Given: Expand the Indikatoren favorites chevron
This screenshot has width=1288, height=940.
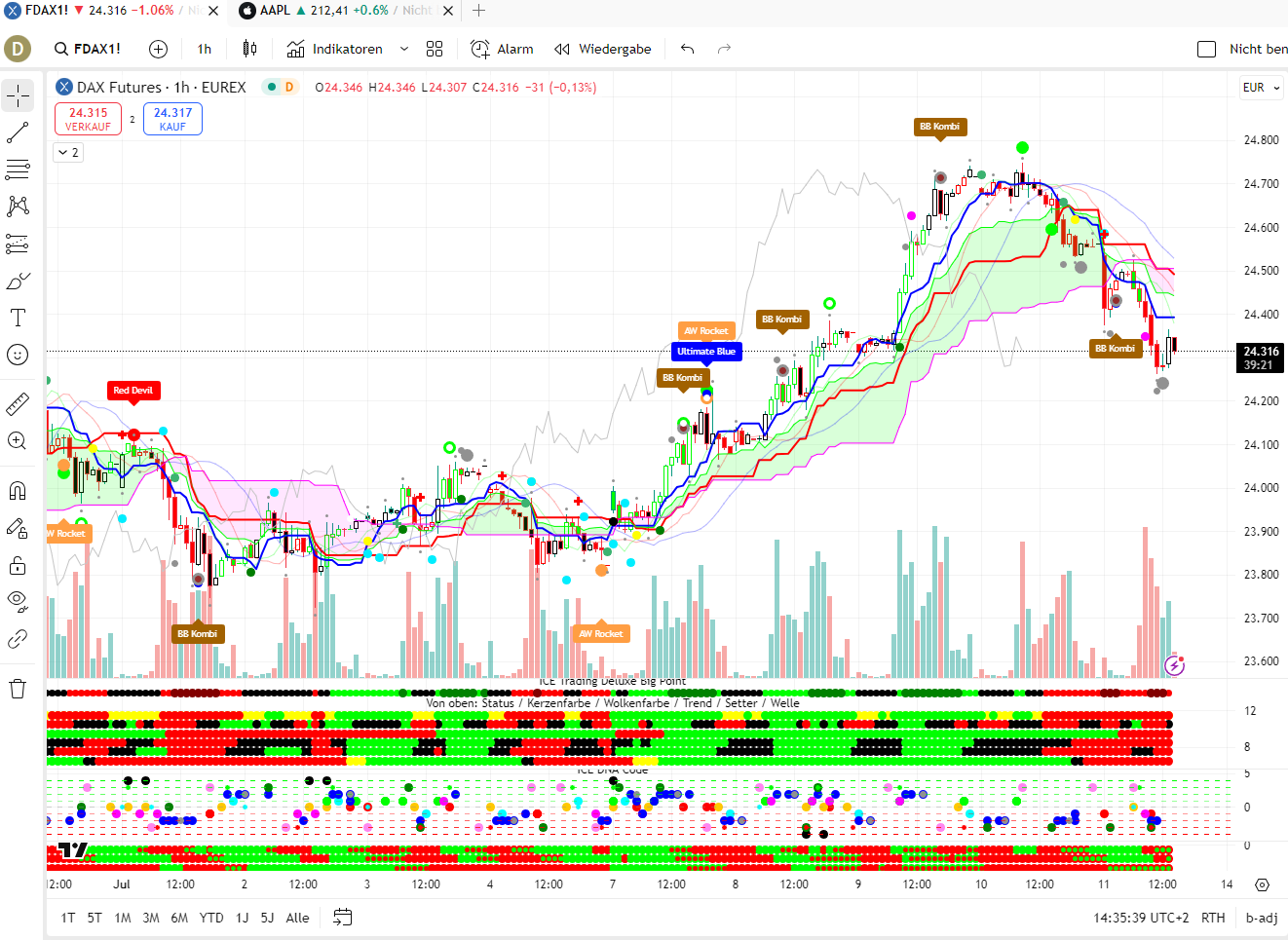Looking at the screenshot, I should click(x=404, y=49).
